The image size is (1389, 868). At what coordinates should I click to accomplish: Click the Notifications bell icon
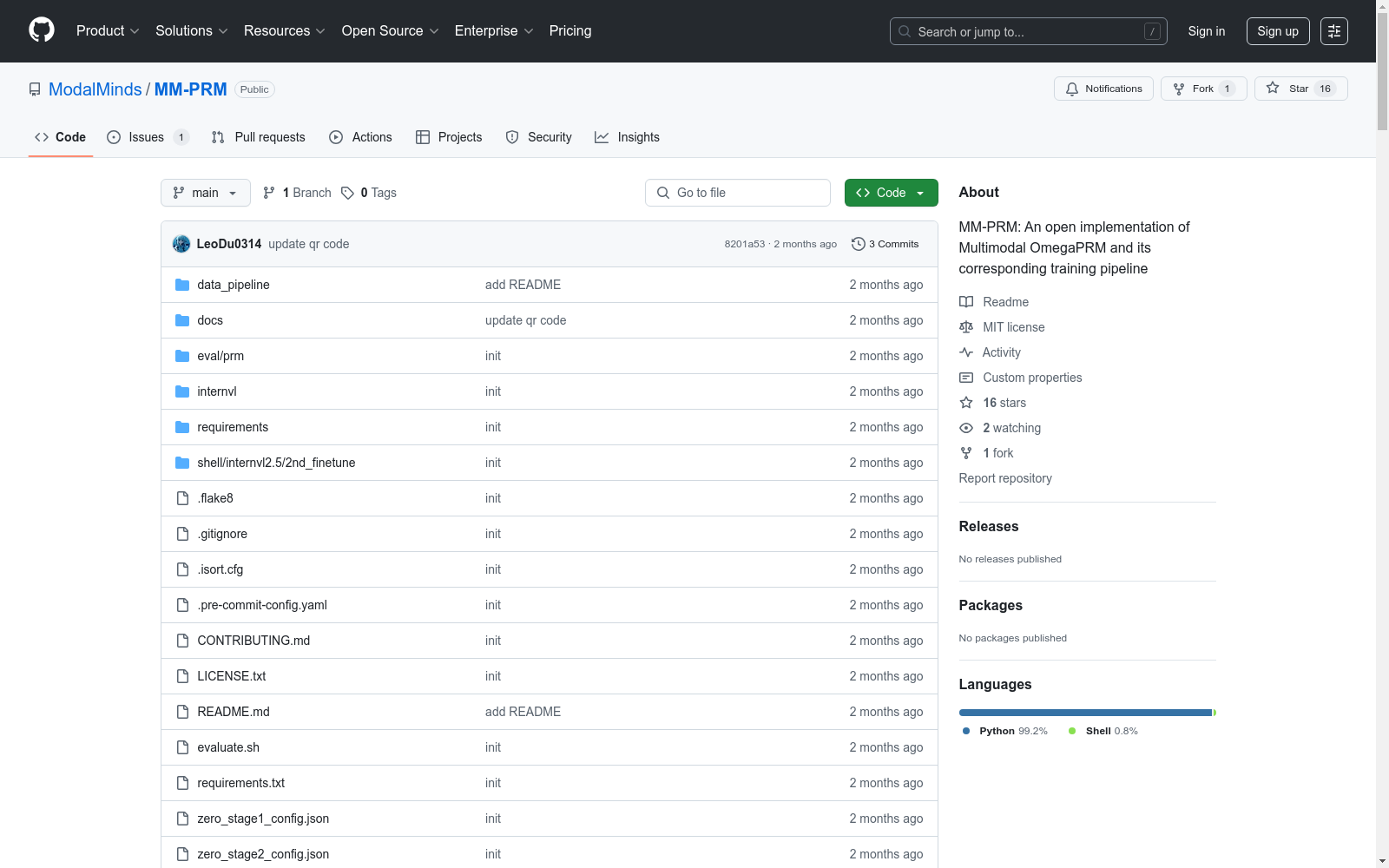(x=1072, y=89)
